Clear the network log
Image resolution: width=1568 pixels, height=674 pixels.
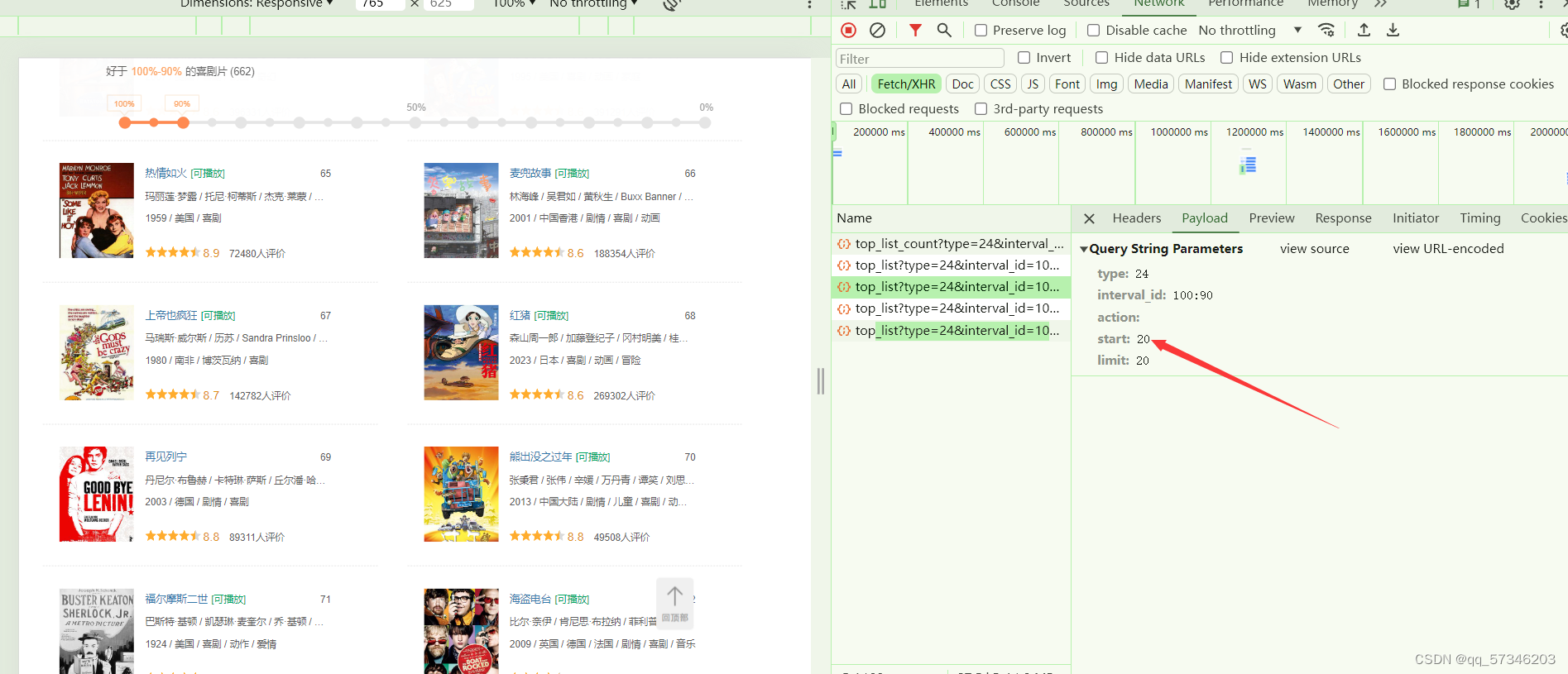click(x=877, y=30)
